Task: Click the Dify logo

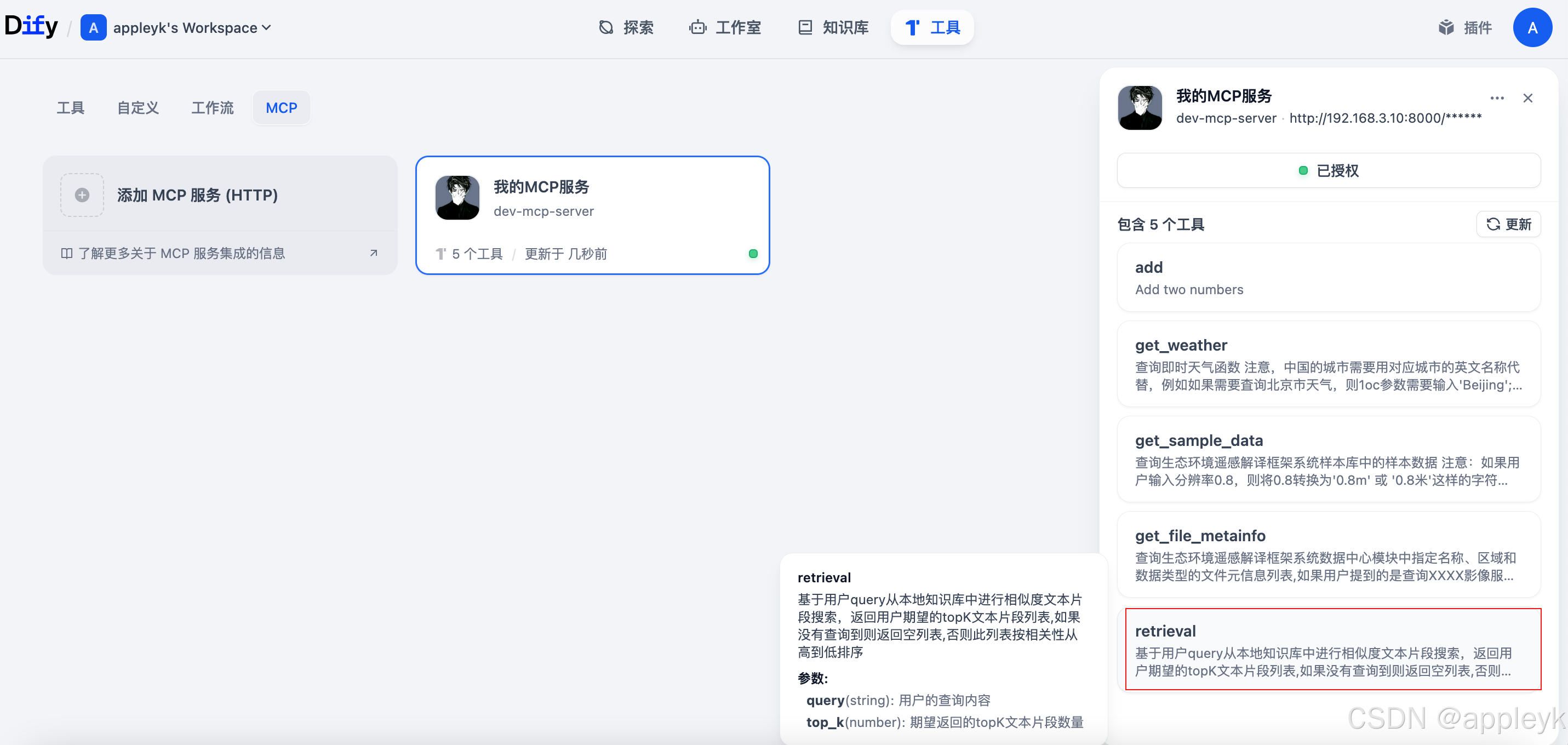Action: (31, 27)
